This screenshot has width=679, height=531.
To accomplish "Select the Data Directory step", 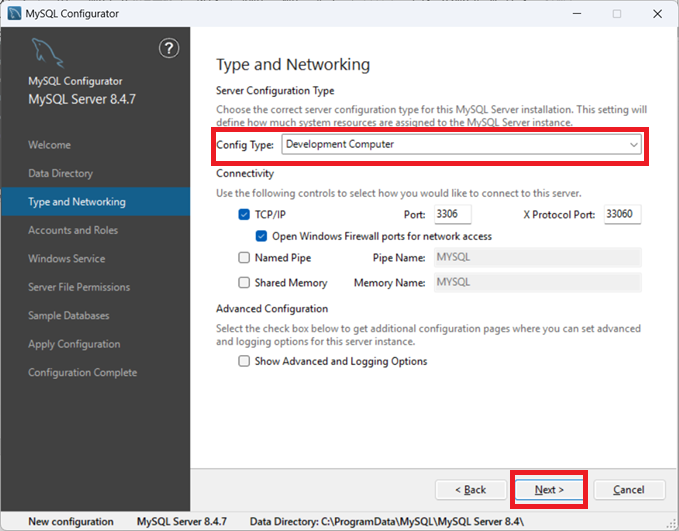I will (x=60, y=173).
